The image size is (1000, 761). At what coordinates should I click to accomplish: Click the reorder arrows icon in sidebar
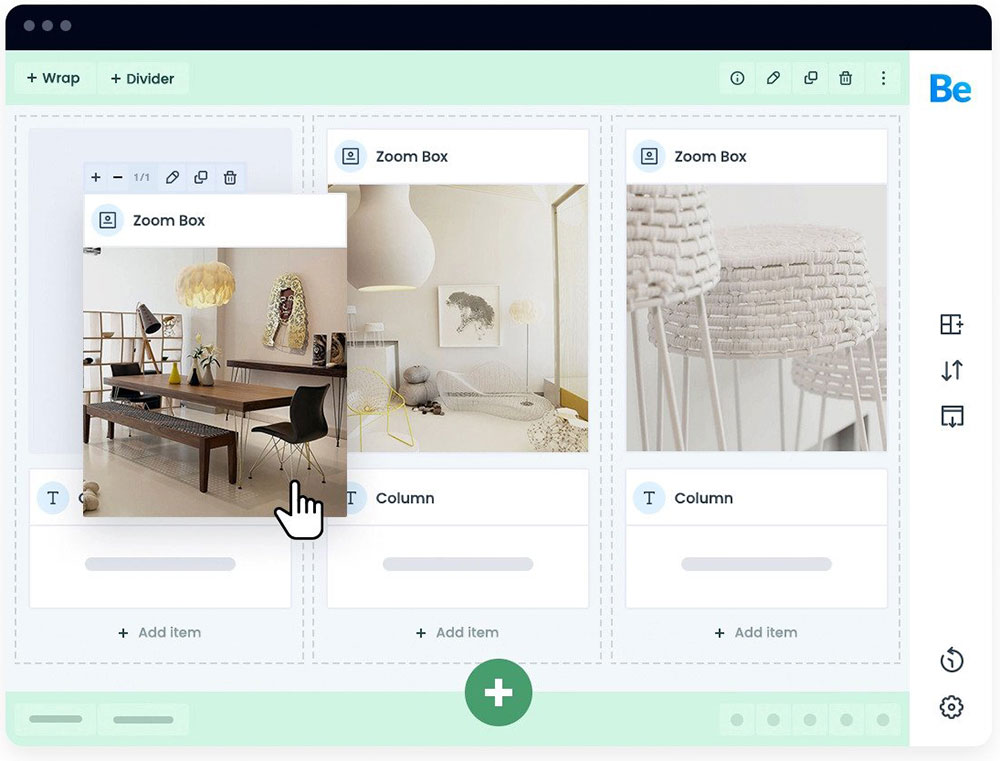tap(951, 370)
